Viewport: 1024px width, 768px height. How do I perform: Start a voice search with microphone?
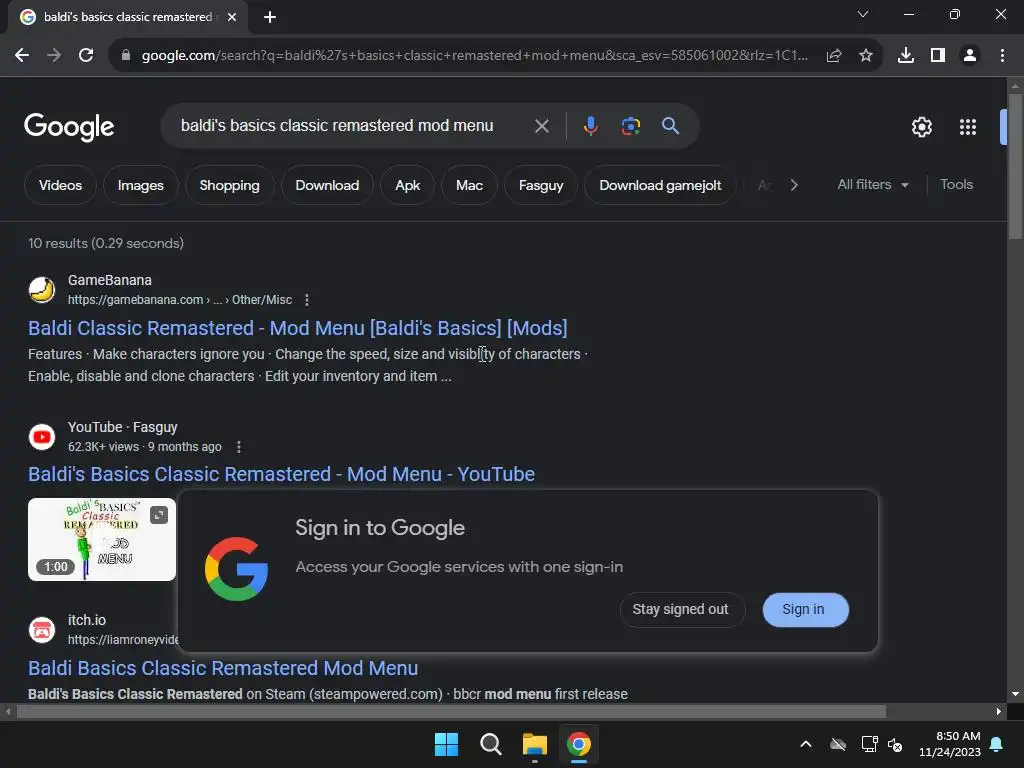pos(590,126)
